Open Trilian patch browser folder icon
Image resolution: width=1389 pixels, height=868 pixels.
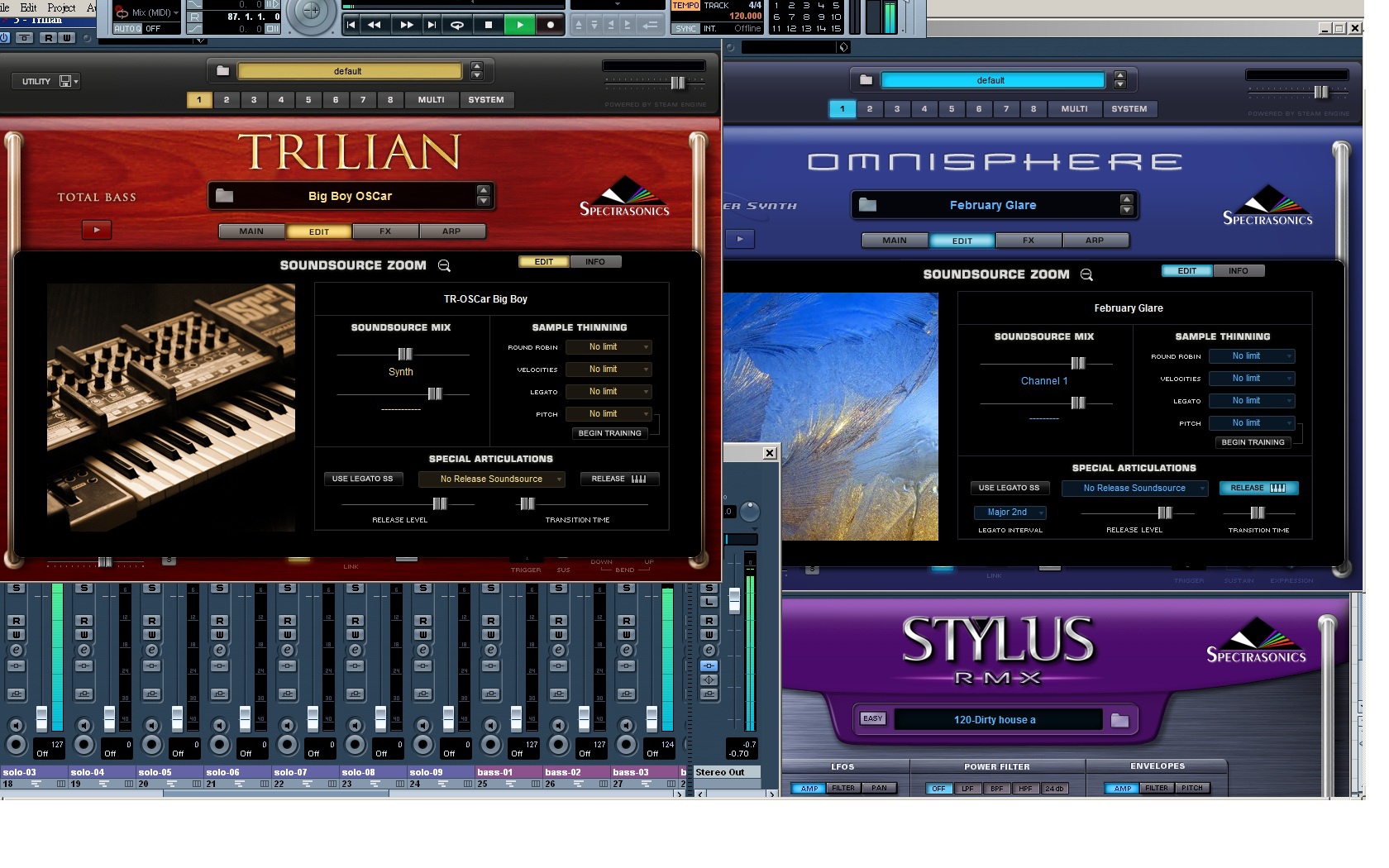(x=224, y=196)
